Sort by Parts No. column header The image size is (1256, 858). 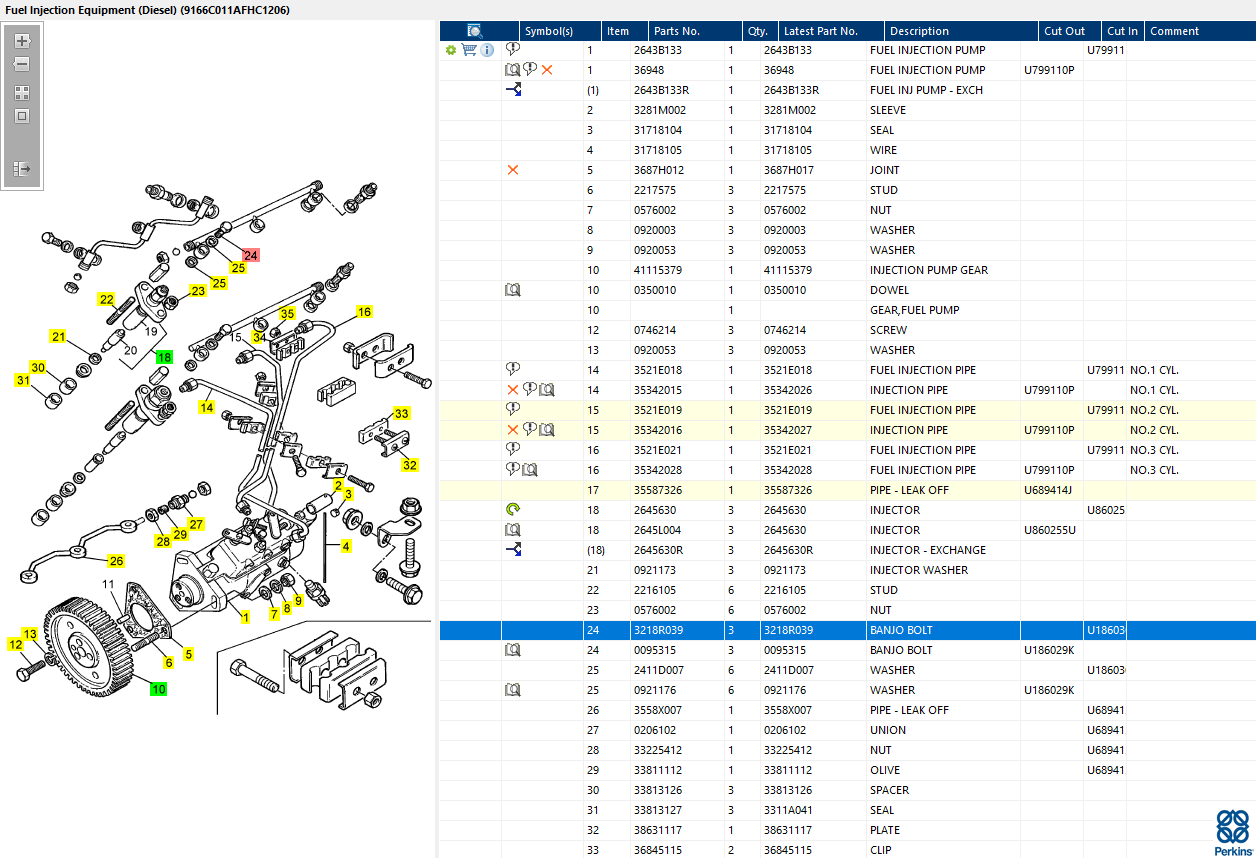694,31
